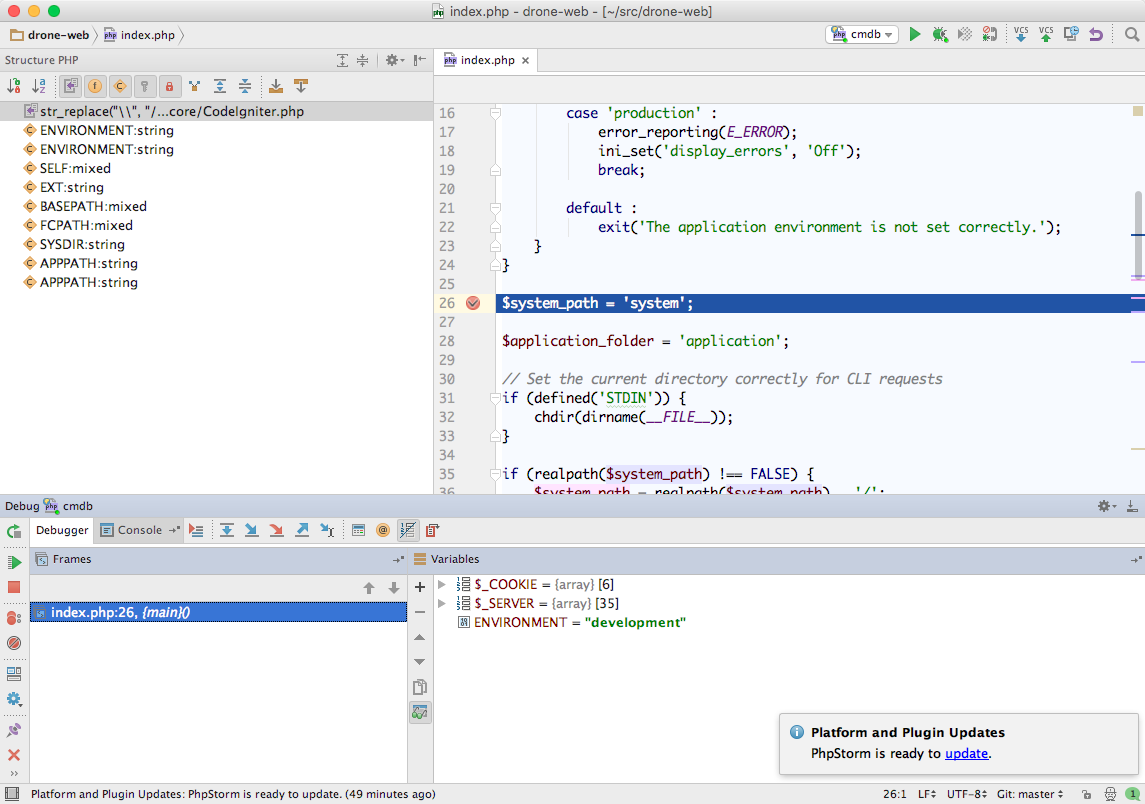The width and height of the screenshot is (1145, 804).
Task: Expand the $_SERVER array variable
Action: click(441, 603)
